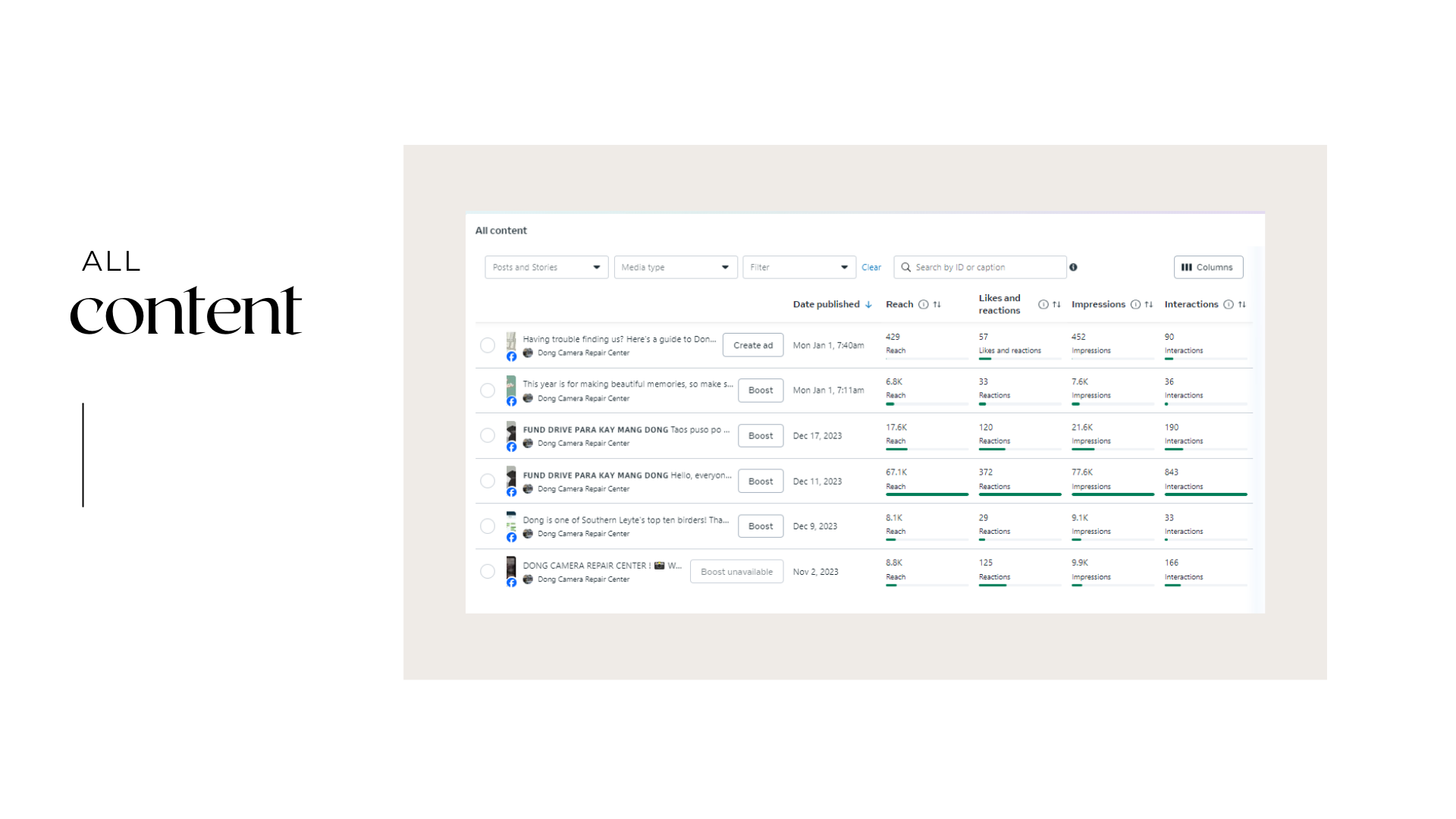Screen dimensions: 1456x819
Task: Click the Date published sort arrow
Action: click(868, 305)
